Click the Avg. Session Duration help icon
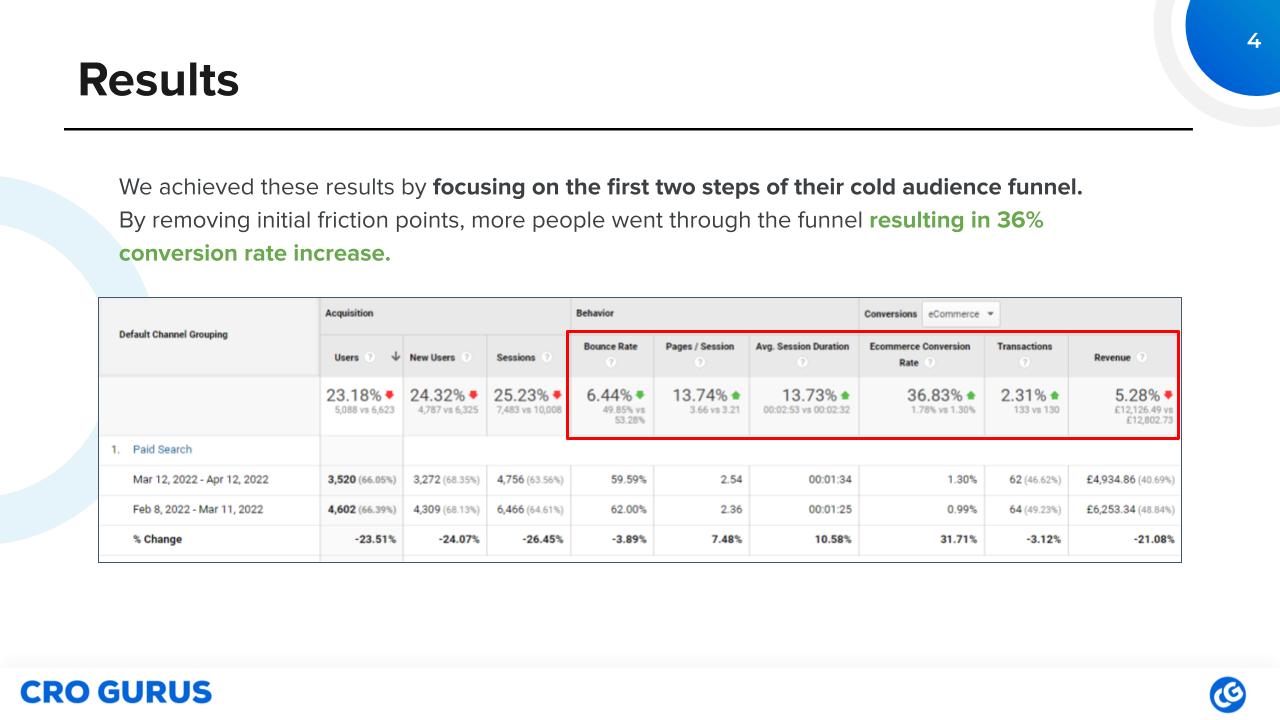 (x=801, y=361)
